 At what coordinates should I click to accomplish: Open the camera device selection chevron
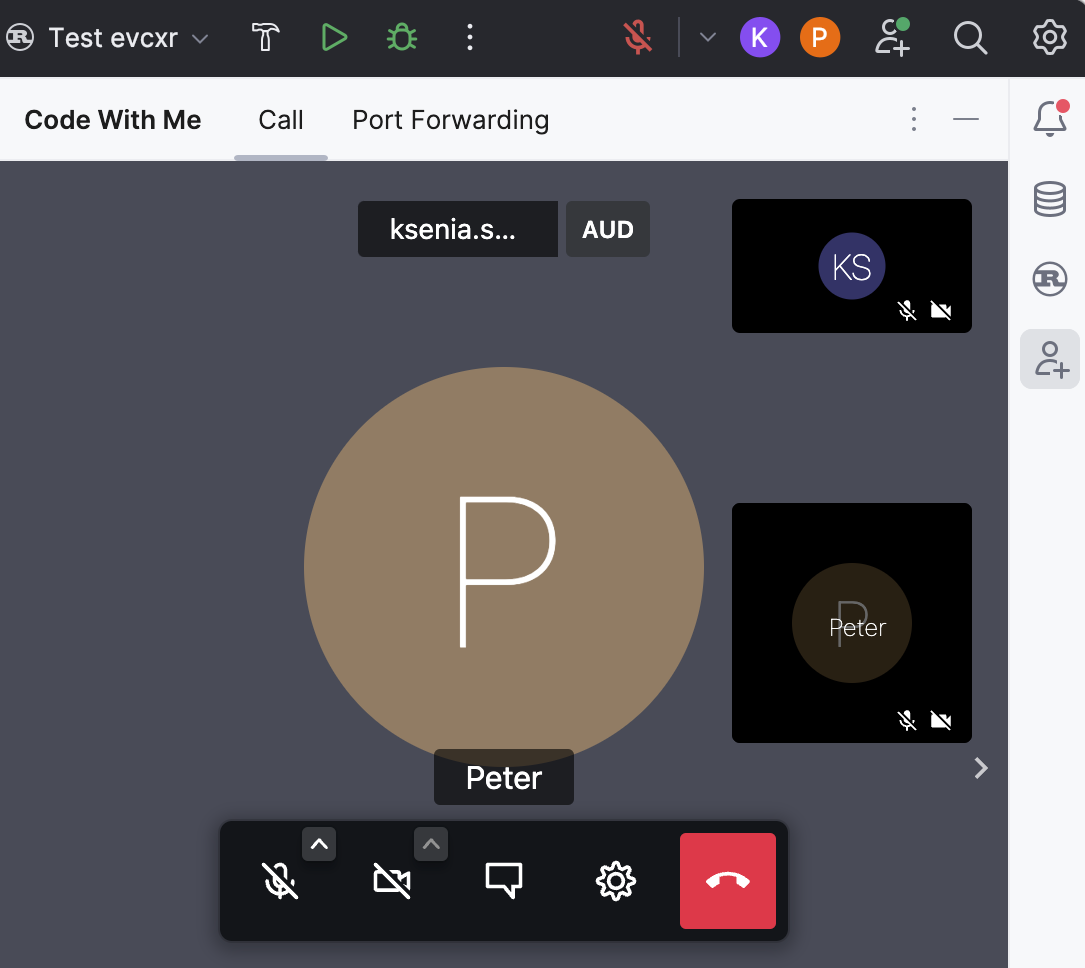click(x=431, y=844)
